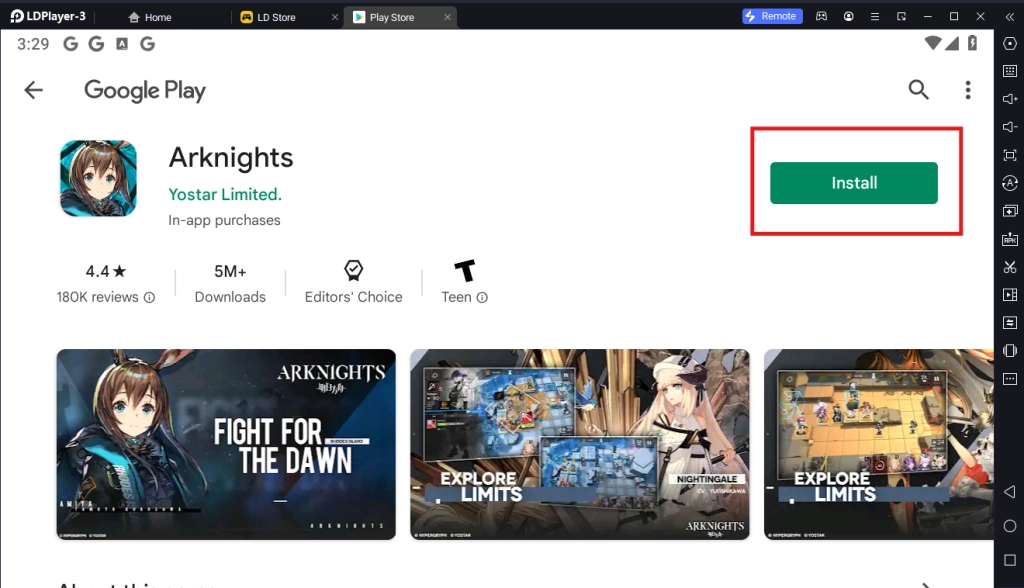Viewport: 1024px width, 588px height.
Task: Tap the Android recents square
Action: coord(1010,561)
